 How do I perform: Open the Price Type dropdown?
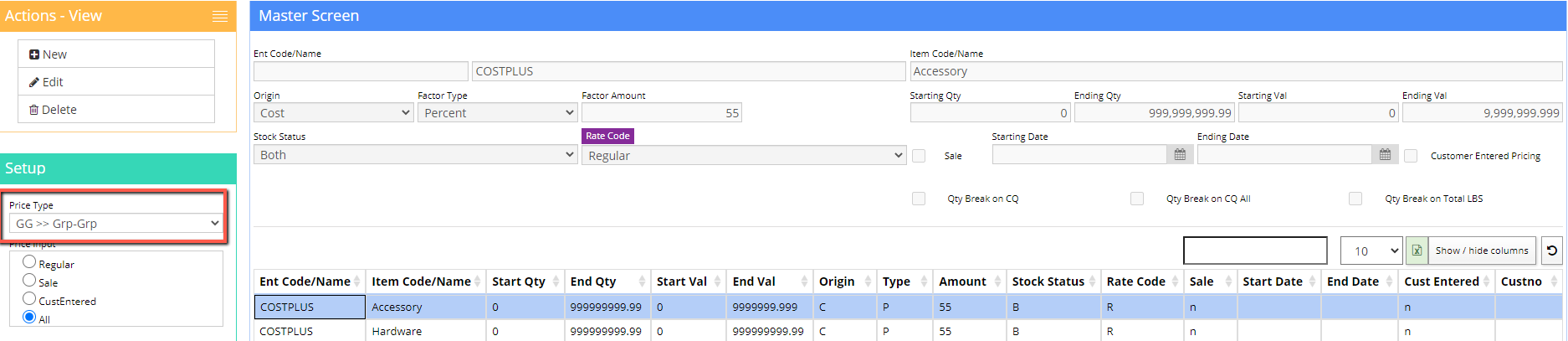116,224
